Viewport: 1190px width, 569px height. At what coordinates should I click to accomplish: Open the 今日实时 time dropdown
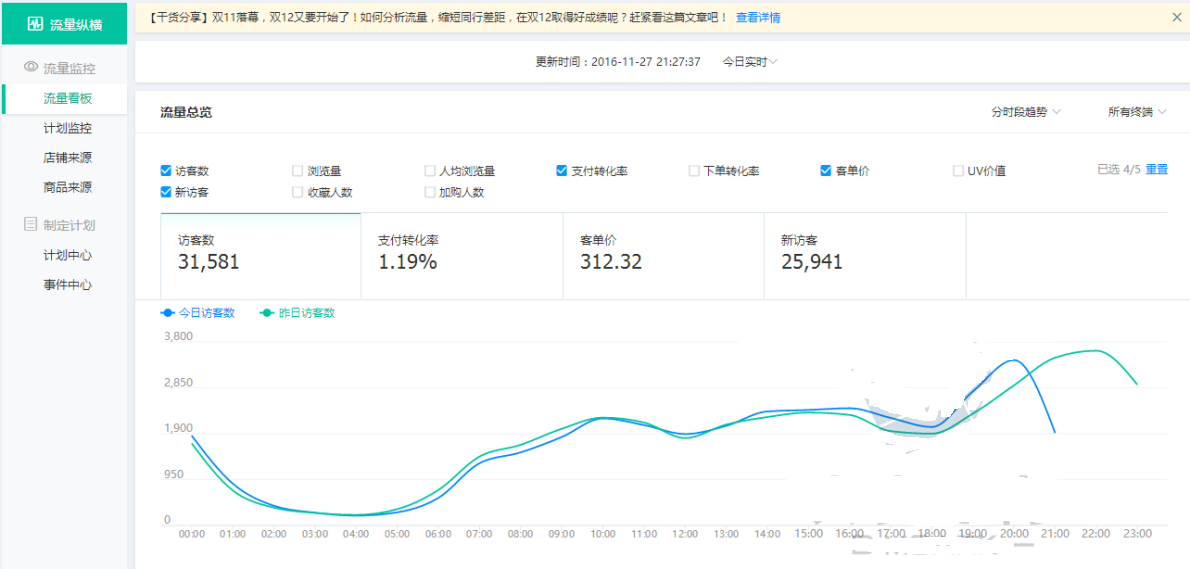[x=749, y=62]
